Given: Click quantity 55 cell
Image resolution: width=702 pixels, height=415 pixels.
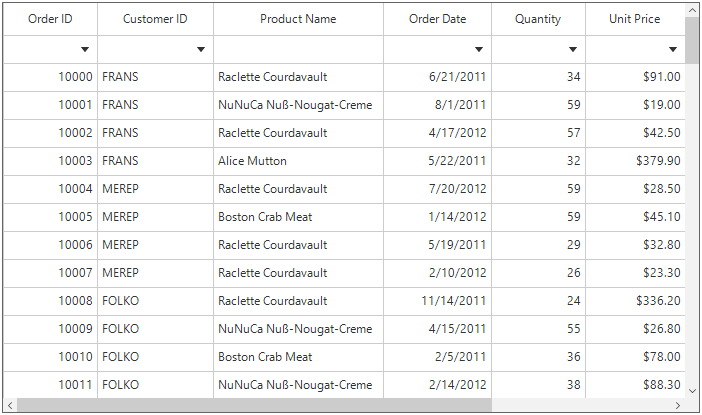Looking at the screenshot, I should tap(538, 329).
